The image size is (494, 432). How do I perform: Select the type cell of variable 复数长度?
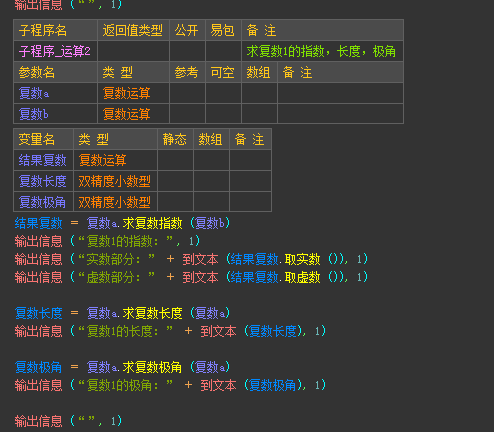tap(115, 181)
